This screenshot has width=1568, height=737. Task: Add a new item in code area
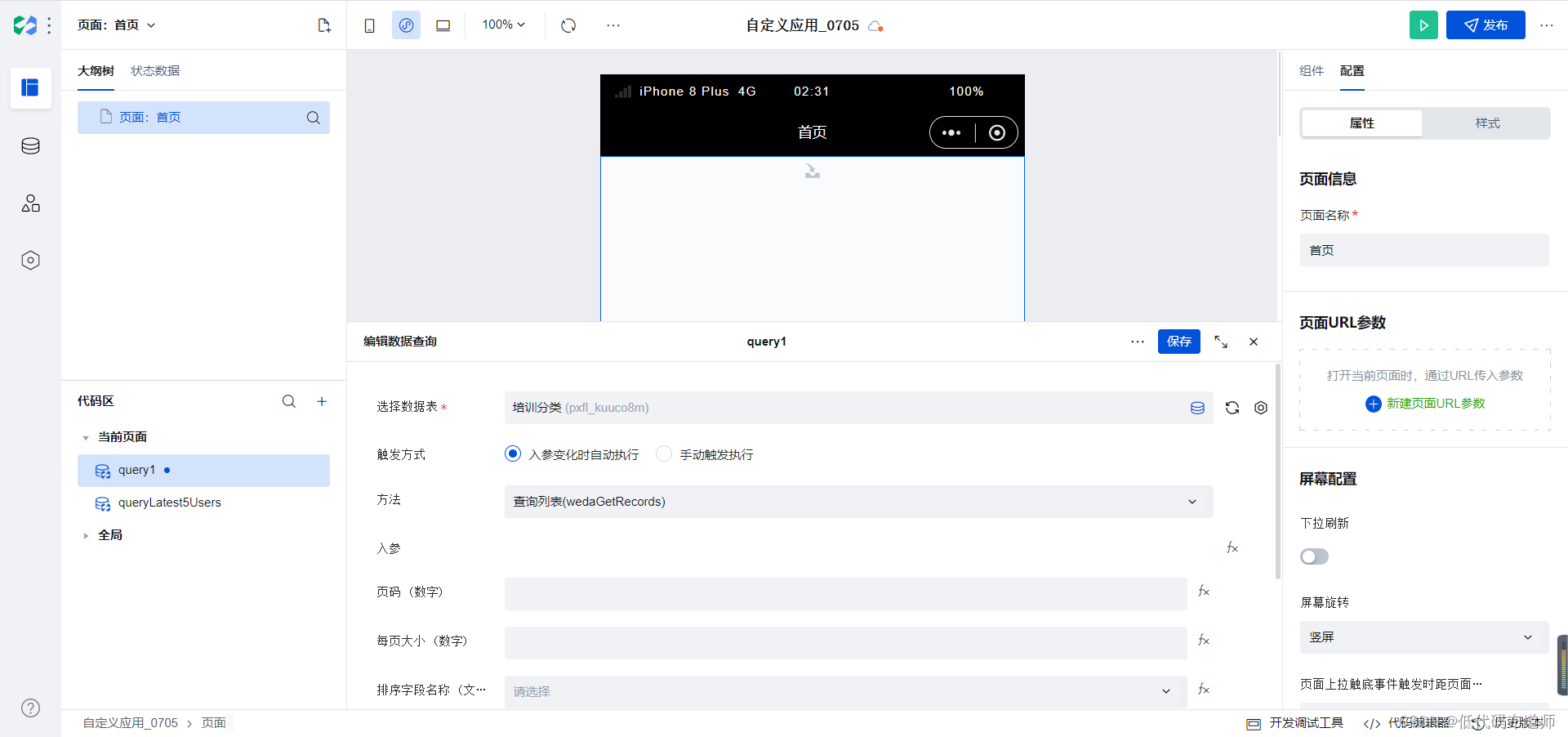click(x=322, y=401)
